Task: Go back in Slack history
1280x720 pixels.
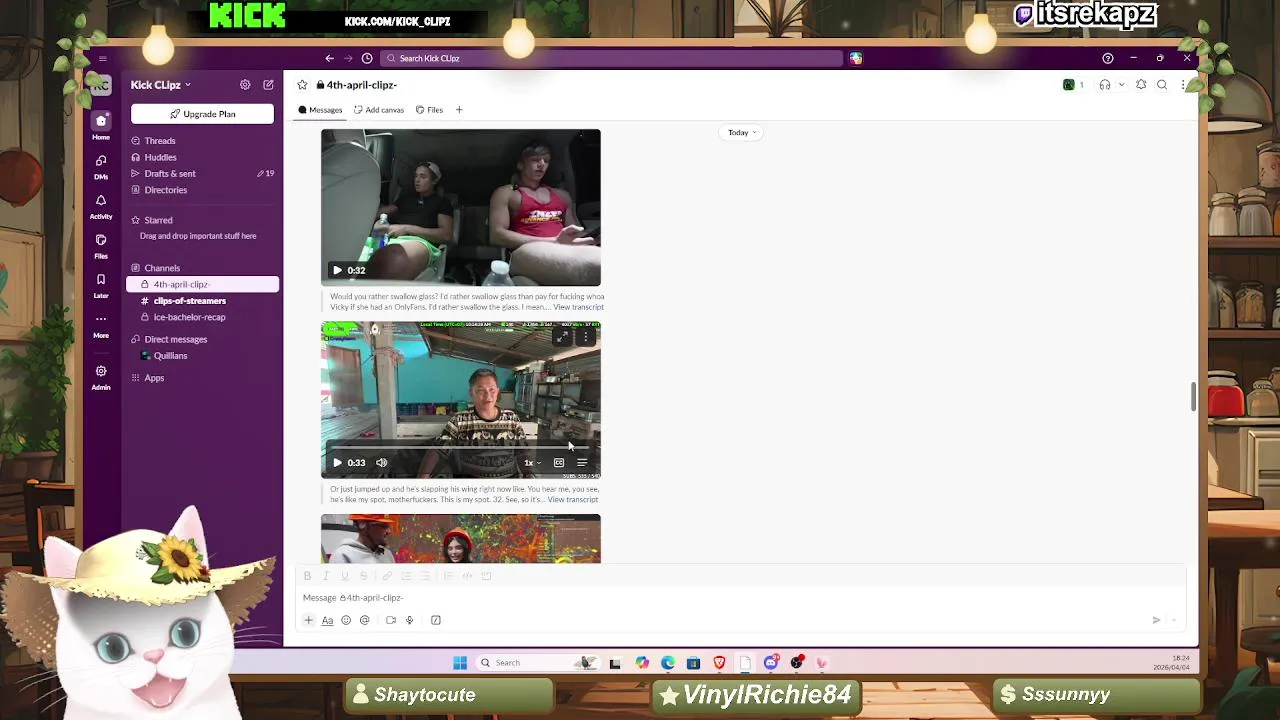Action: click(x=329, y=58)
